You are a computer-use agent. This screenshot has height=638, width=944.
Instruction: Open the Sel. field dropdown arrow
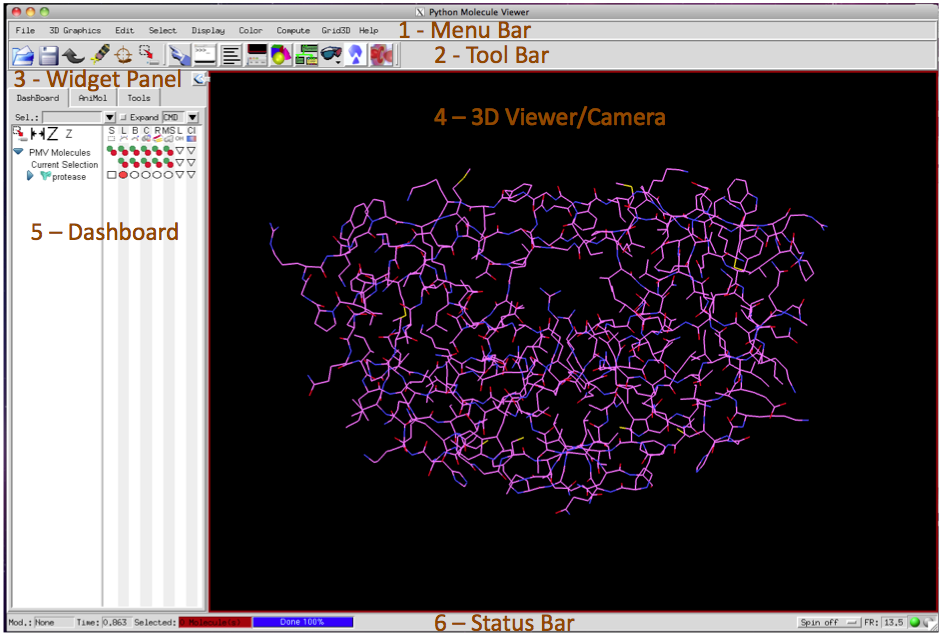tap(110, 117)
